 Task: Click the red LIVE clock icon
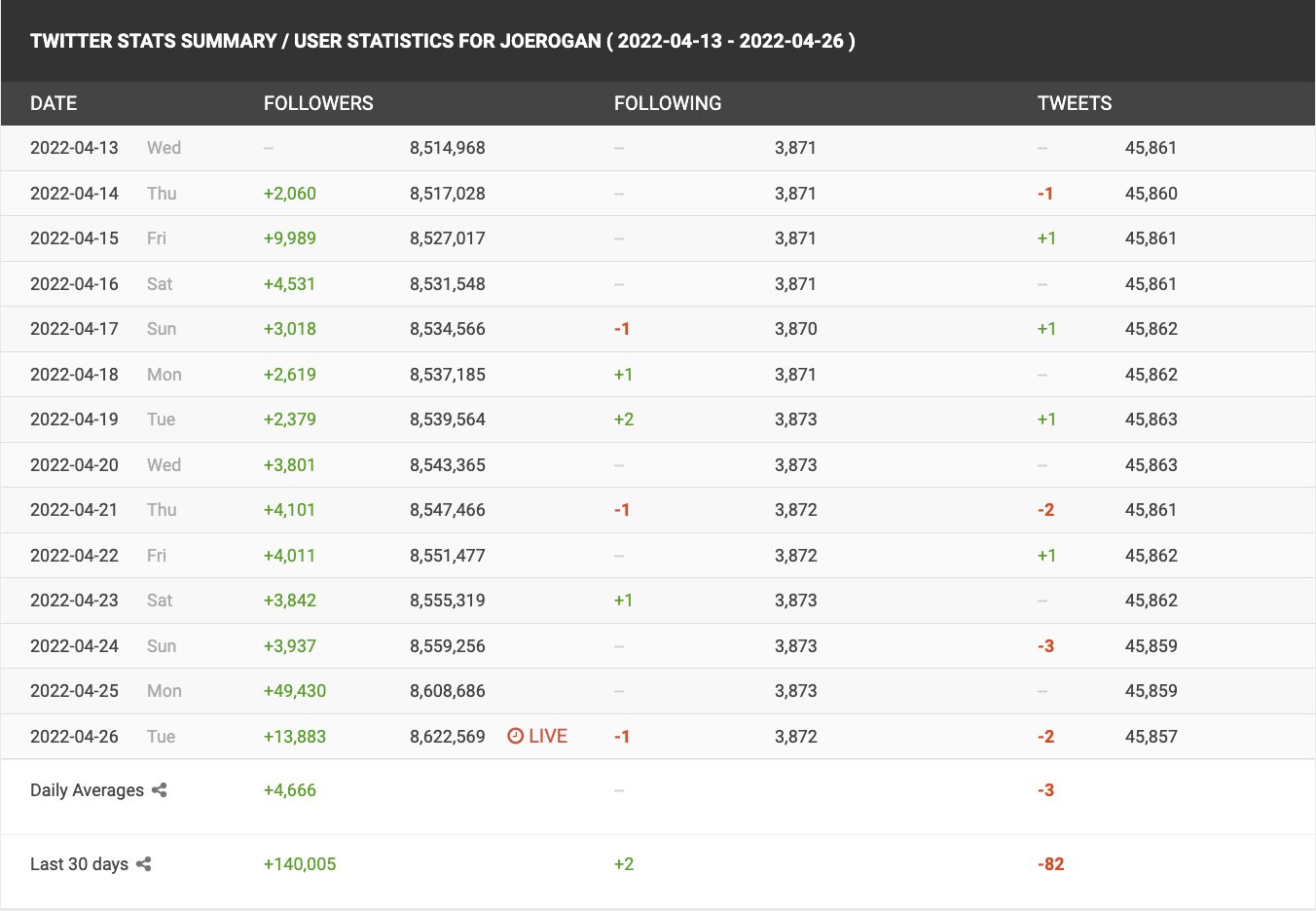pos(516,737)
